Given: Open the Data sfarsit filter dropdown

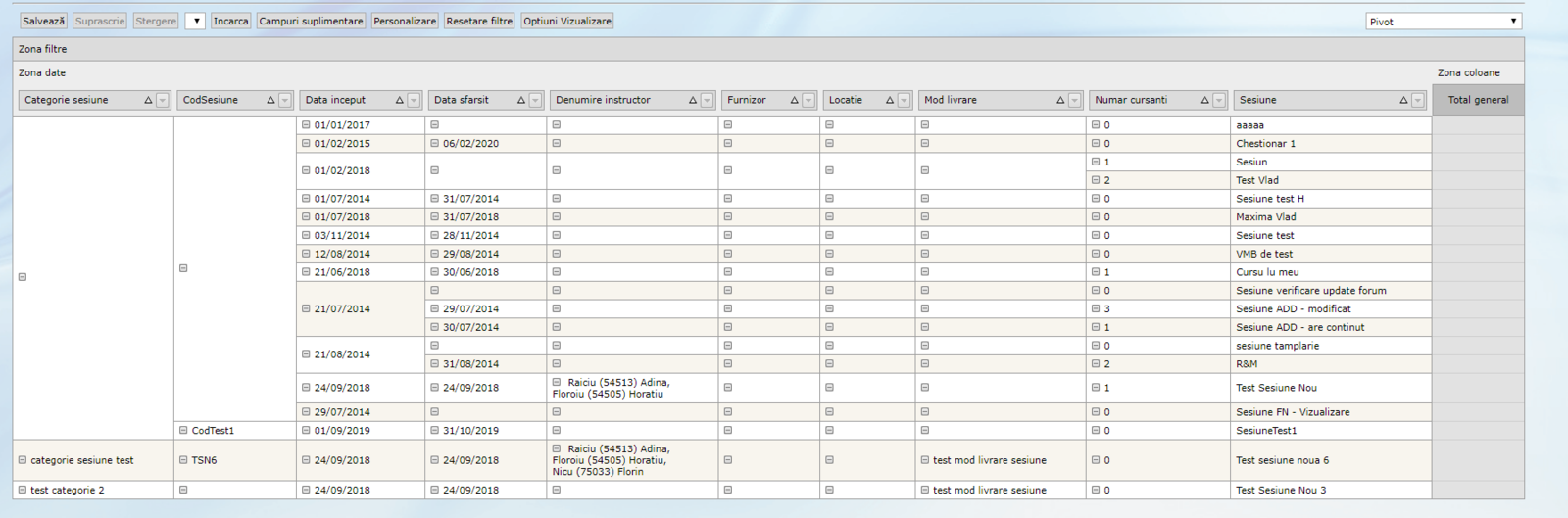Looking at the screenshot, I should click(x=535, y=100).
